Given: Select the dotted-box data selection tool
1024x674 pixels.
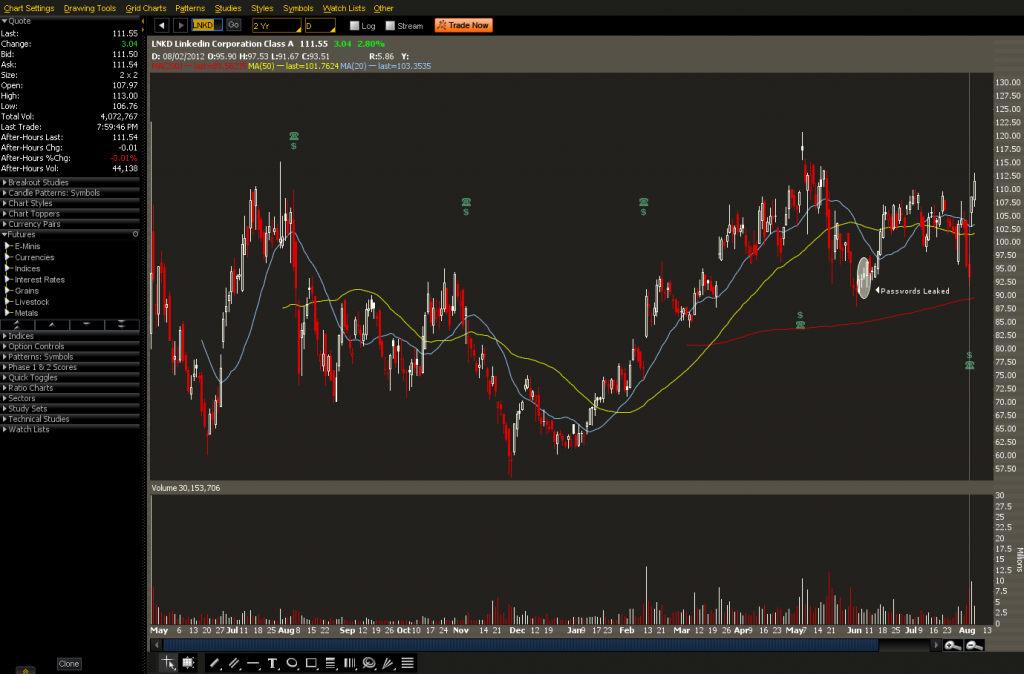Looking at the screenshot, I should [x=188, y=663].
